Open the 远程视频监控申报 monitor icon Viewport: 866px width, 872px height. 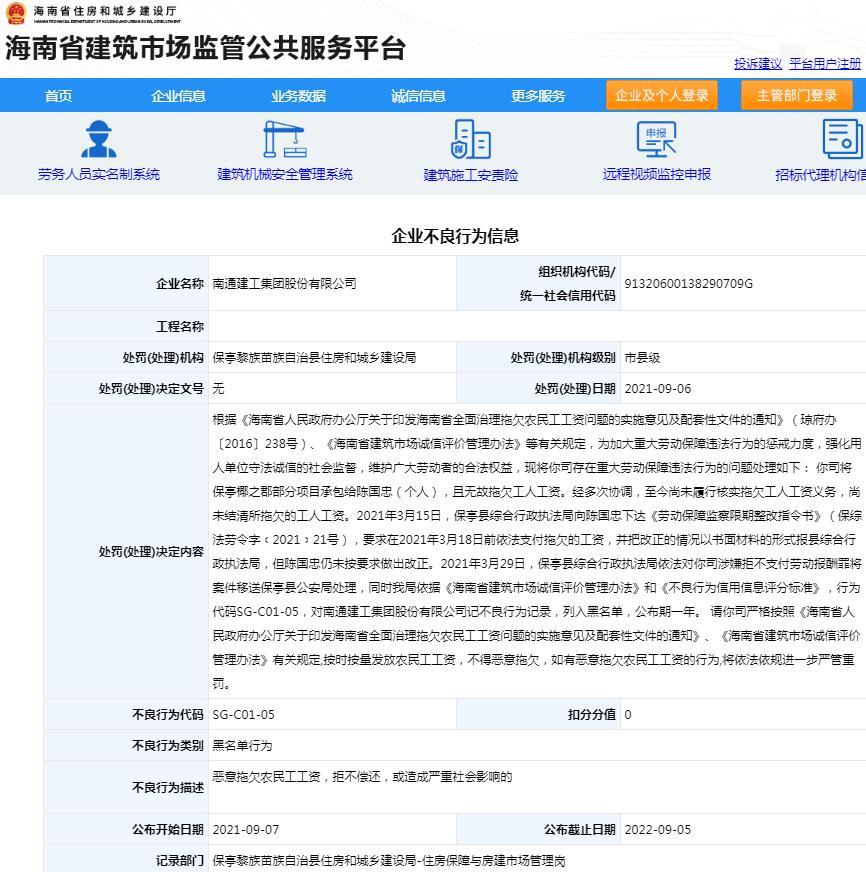click(x=656, y=139)
